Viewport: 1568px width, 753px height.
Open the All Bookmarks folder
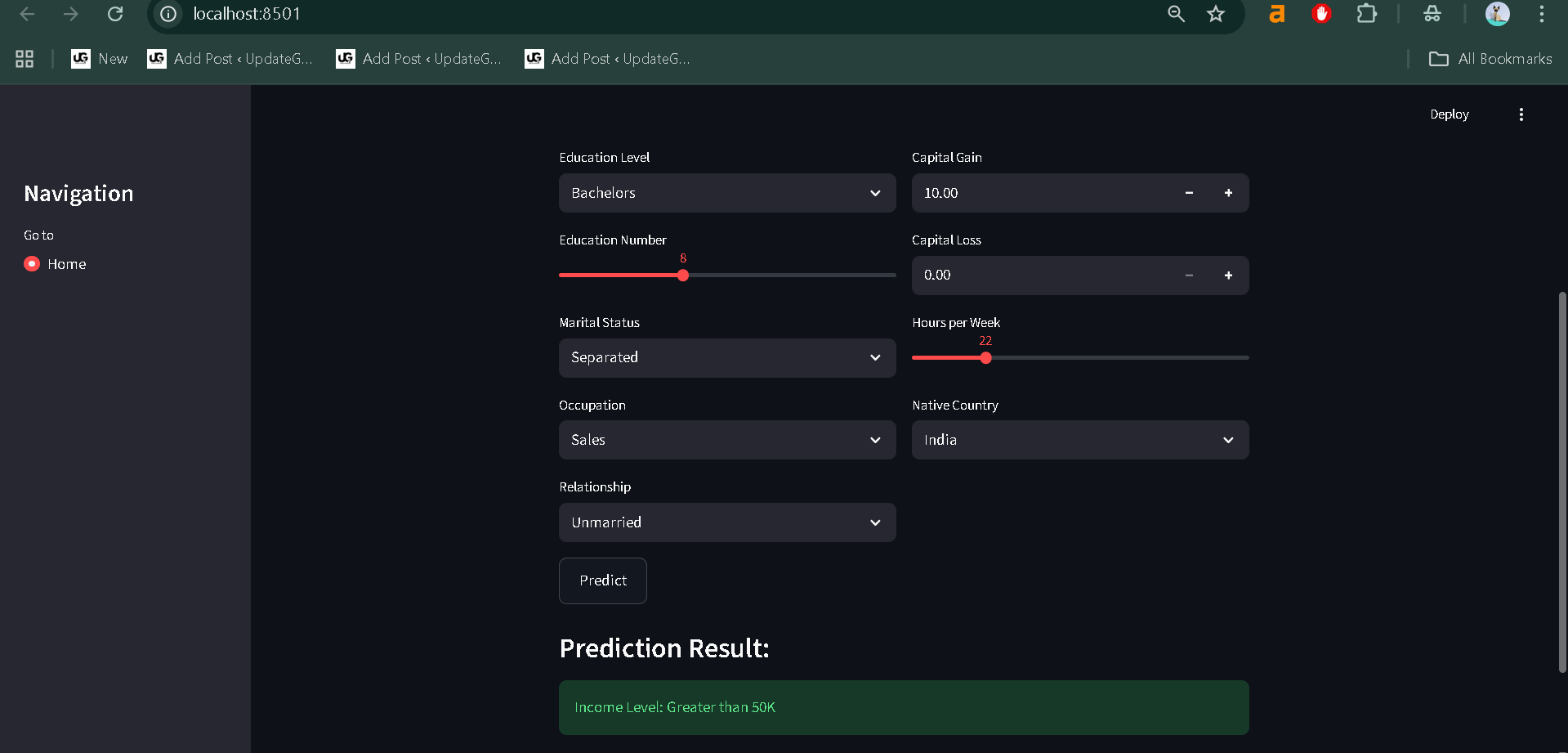1490,59
